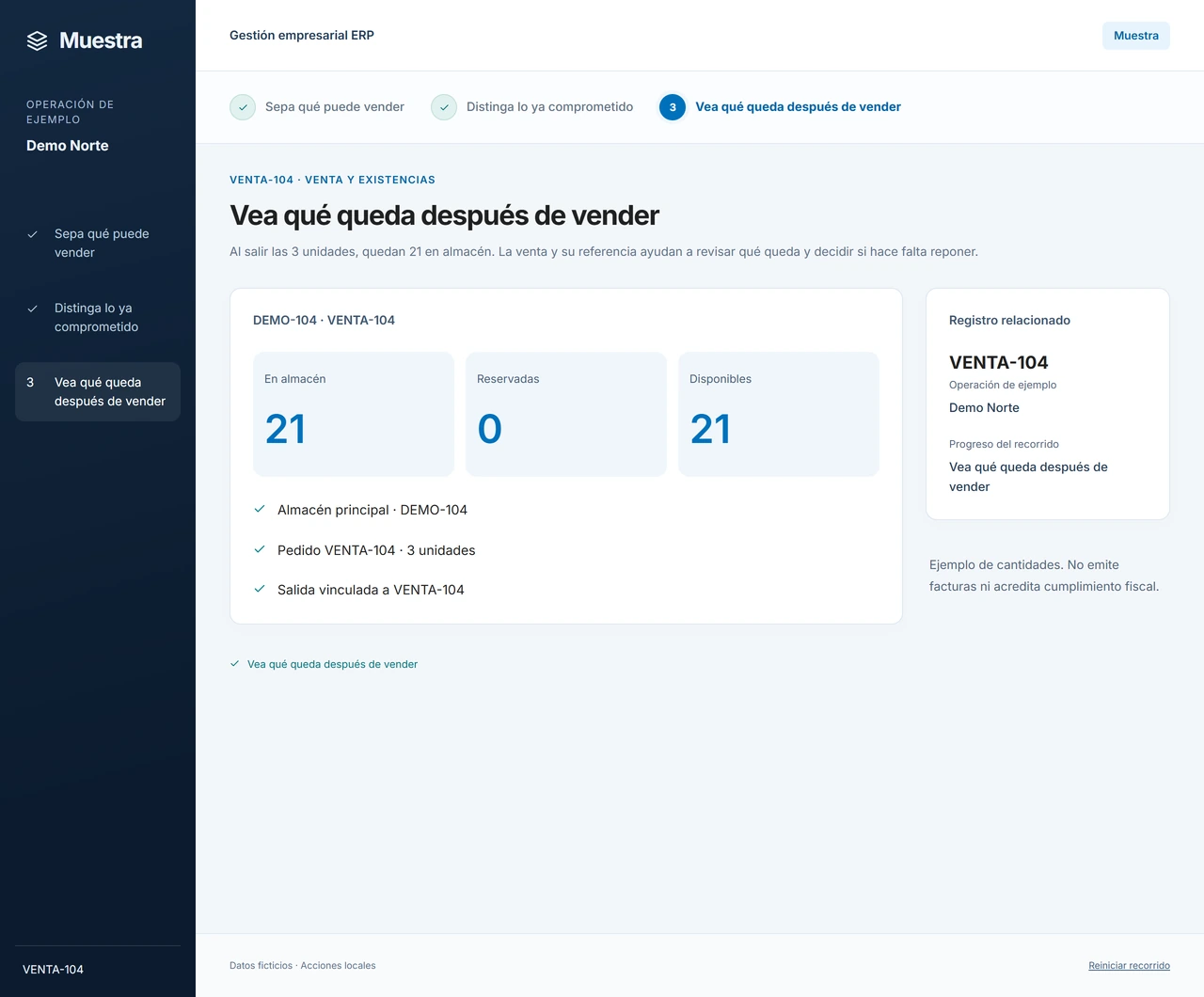
Task: Click sidebar checkmark next to 'Sepa qué puede vender'
Action: [x=32, y=234]
